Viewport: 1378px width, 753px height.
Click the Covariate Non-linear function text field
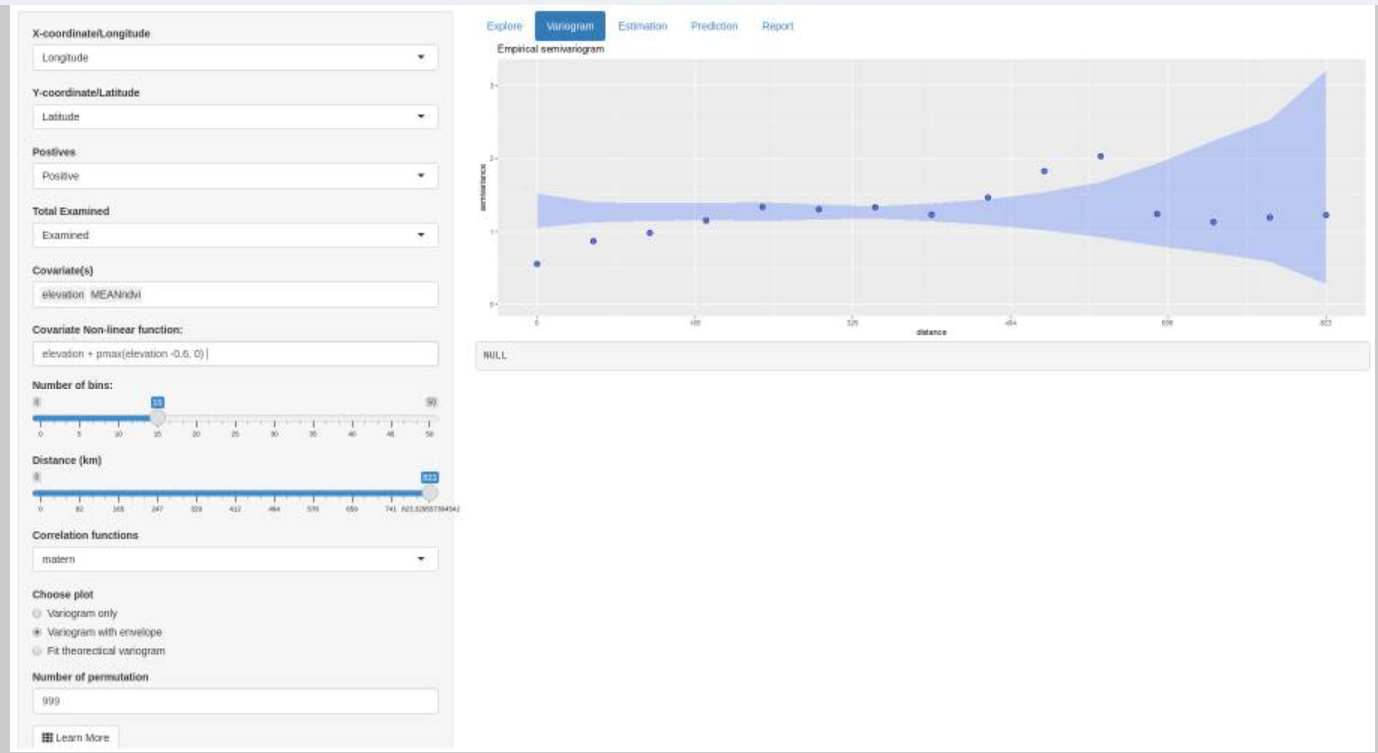click(x=235, y=354)
